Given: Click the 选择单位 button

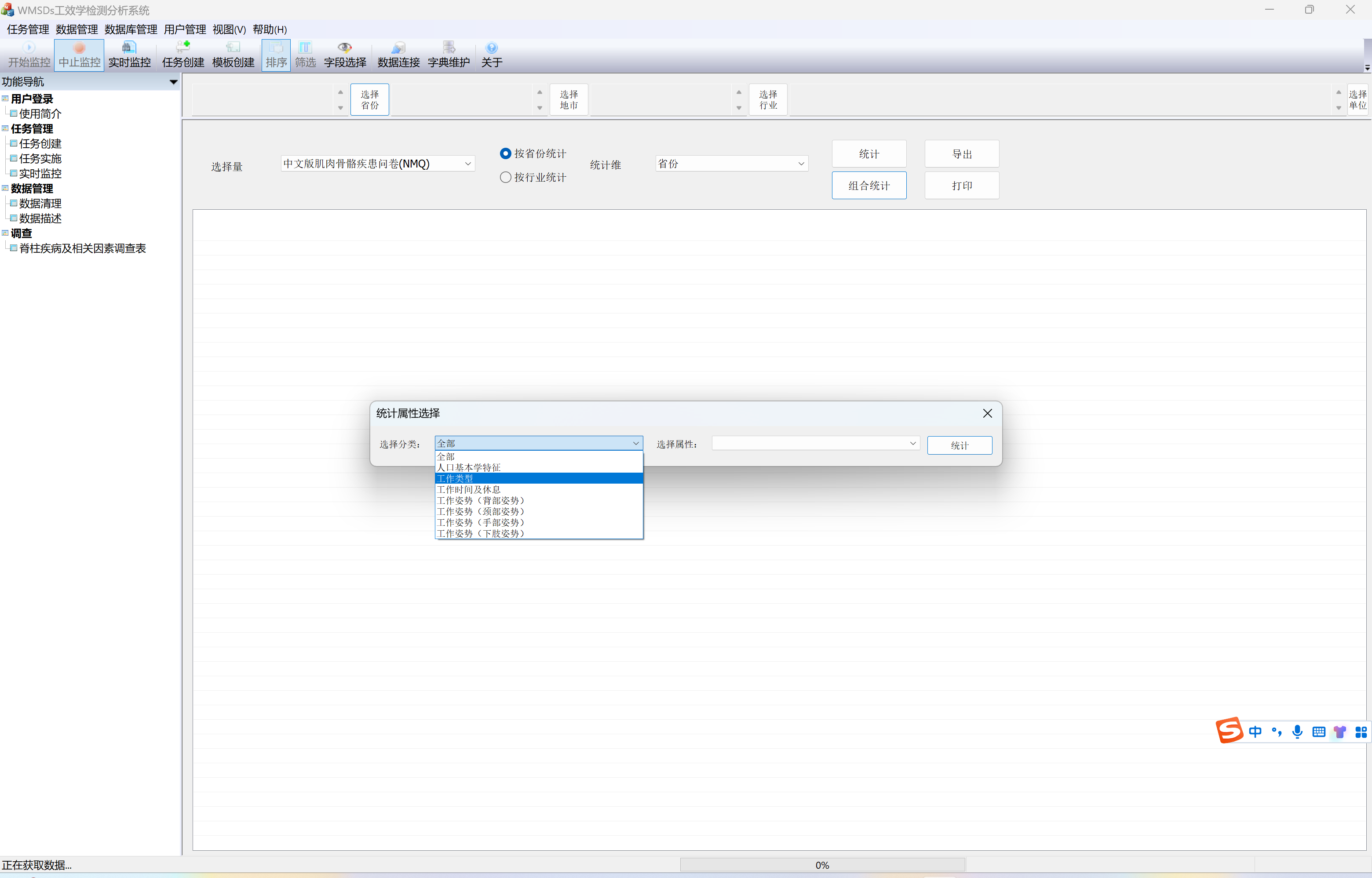Looking at the screenshot, I should tap(1358, 100).
